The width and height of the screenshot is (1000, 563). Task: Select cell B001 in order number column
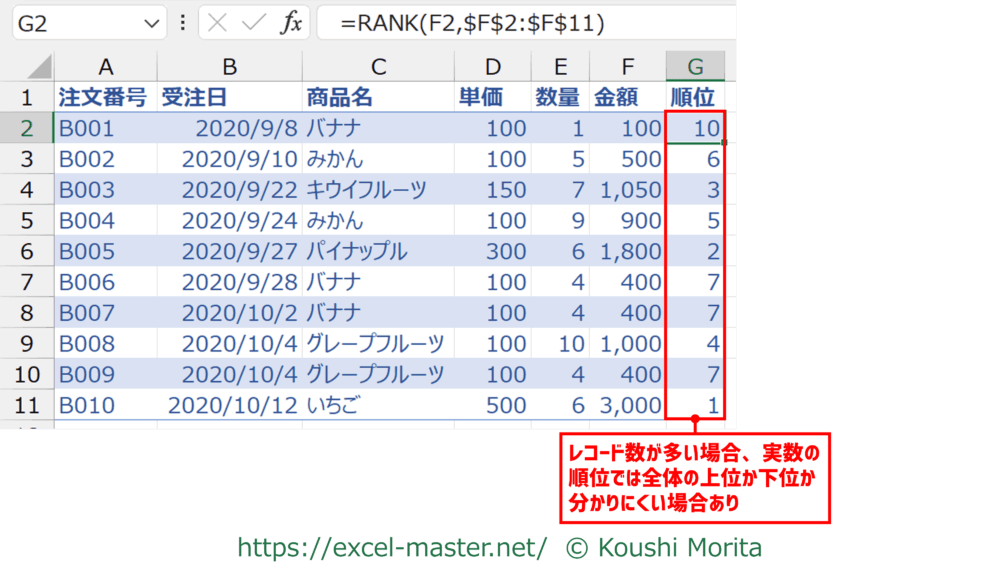(105, 128)
